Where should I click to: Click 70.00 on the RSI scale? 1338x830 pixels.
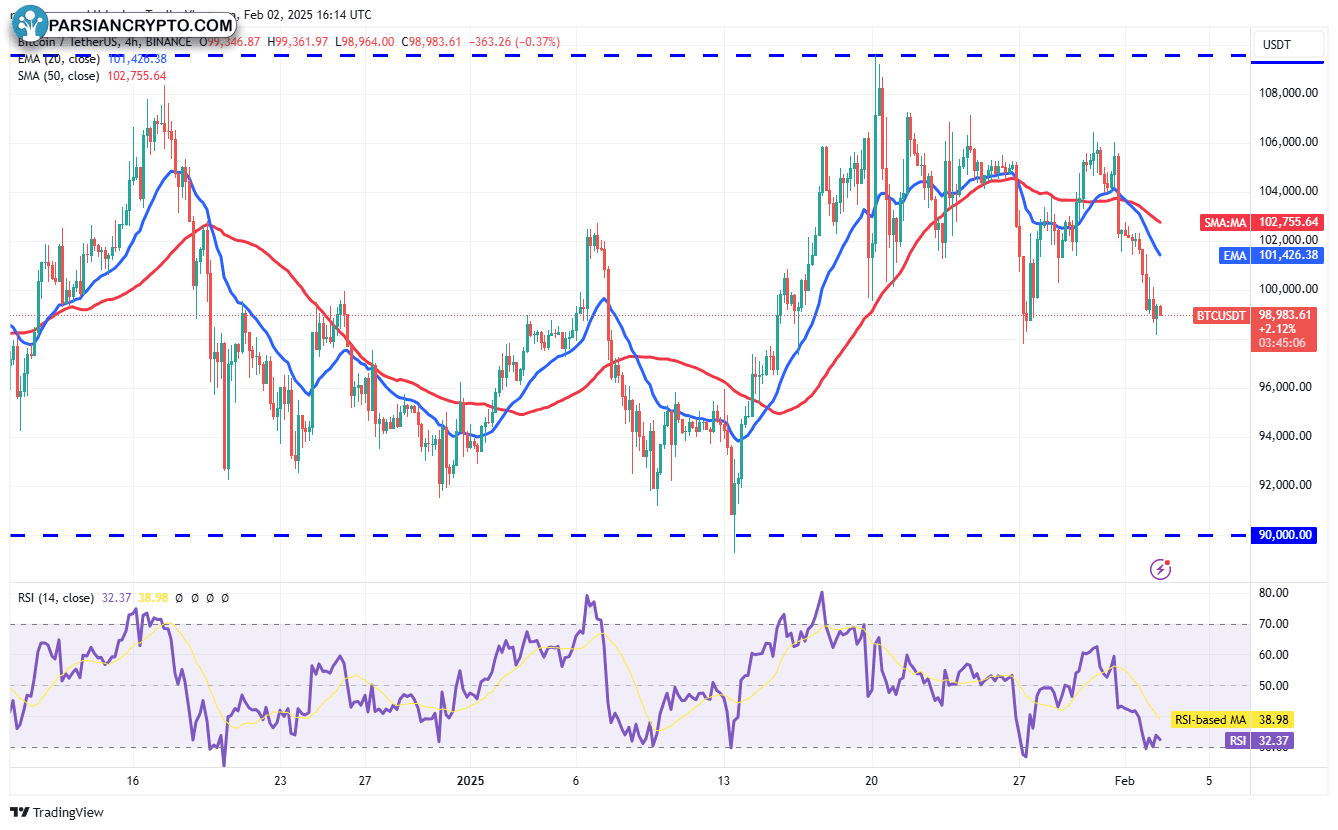click(x=1274, y=624)
